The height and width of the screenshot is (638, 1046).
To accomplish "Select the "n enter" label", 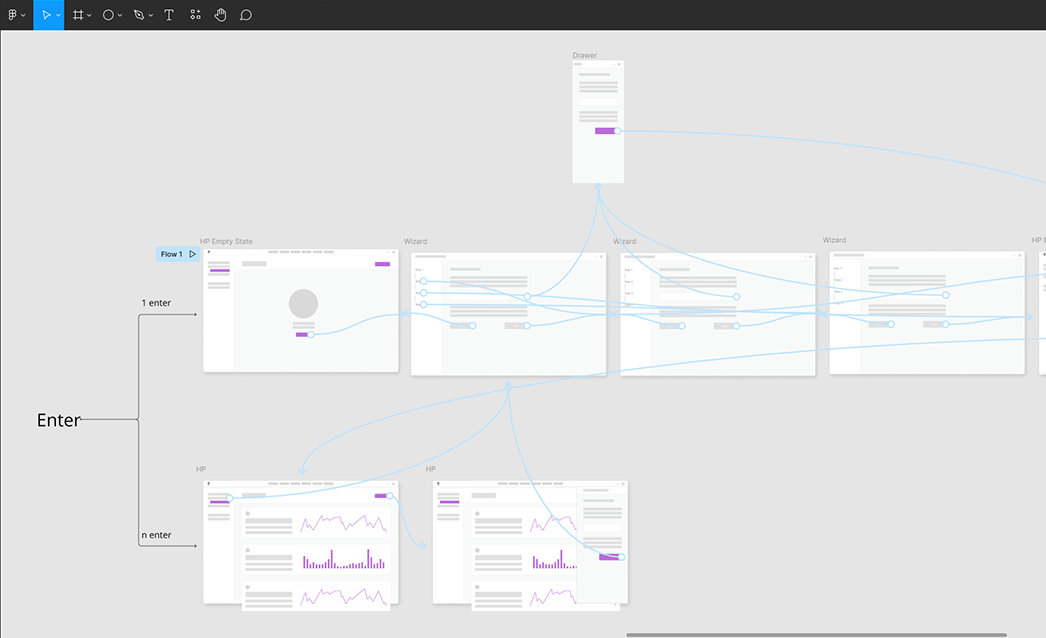I will (x=156, y=535).
